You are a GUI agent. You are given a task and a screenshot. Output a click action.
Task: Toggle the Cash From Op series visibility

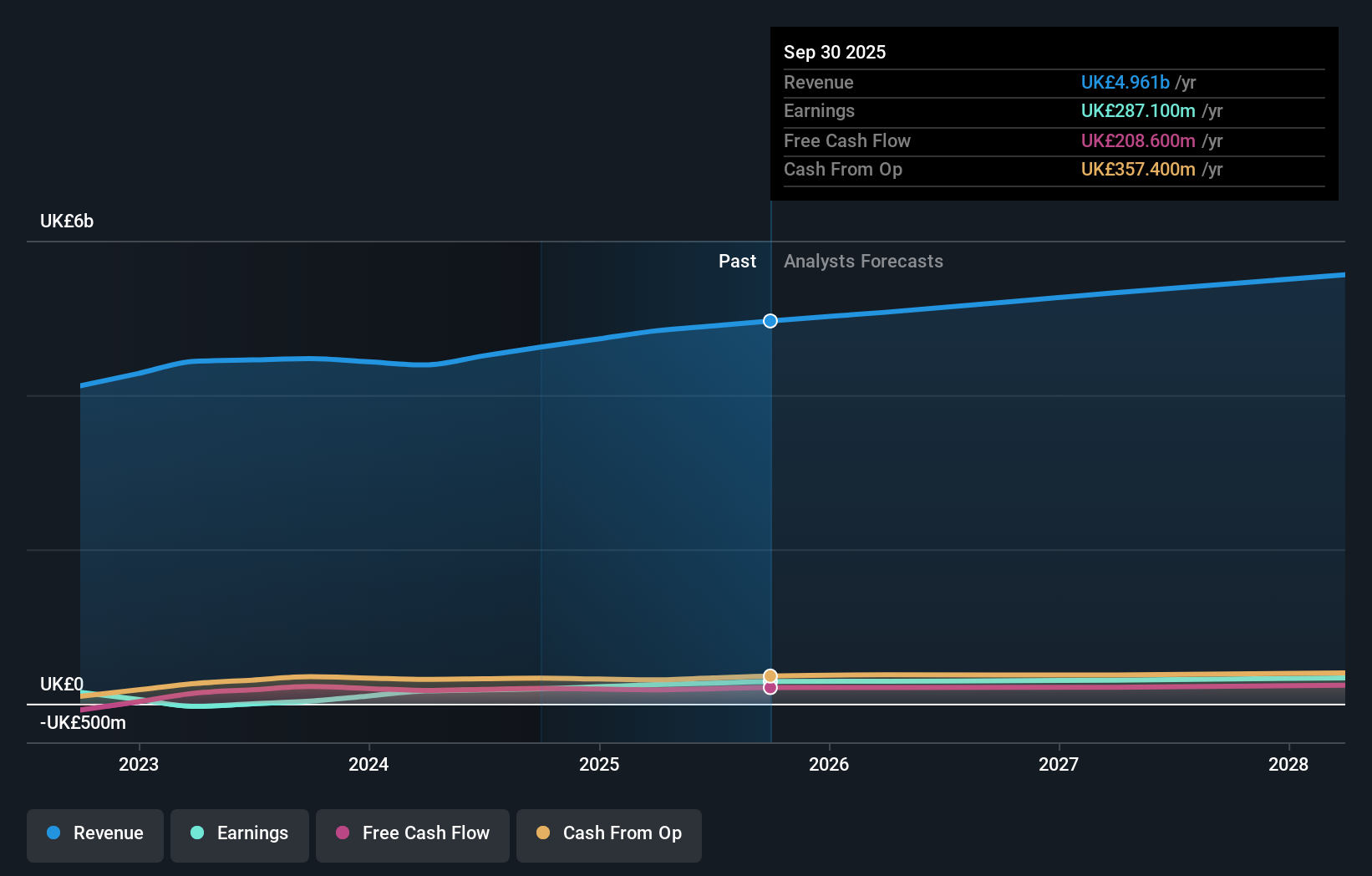(x=609, y=835)
